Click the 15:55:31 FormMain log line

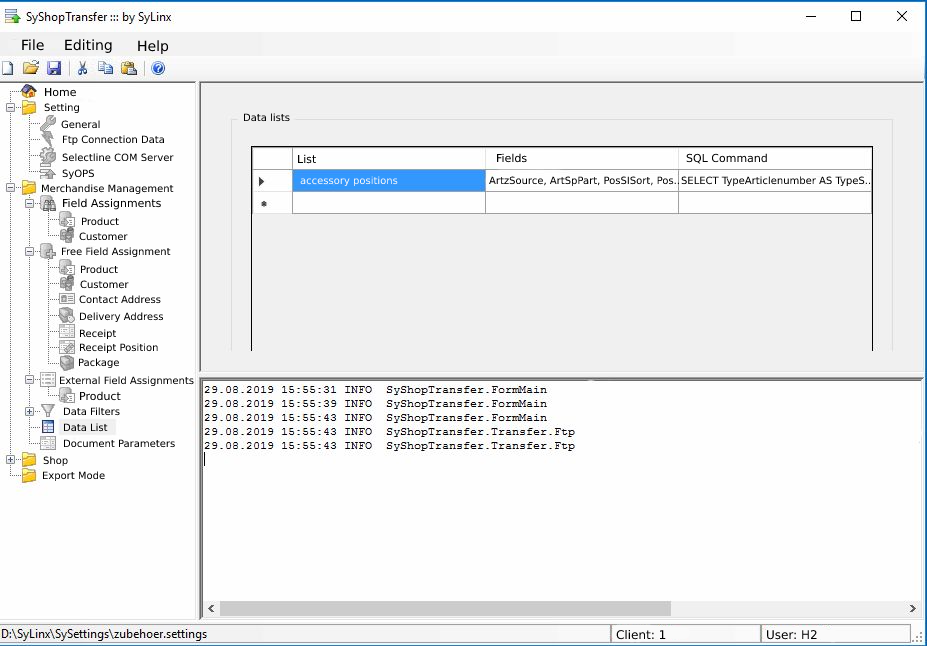pyautogui.click(x=376, y=390)
